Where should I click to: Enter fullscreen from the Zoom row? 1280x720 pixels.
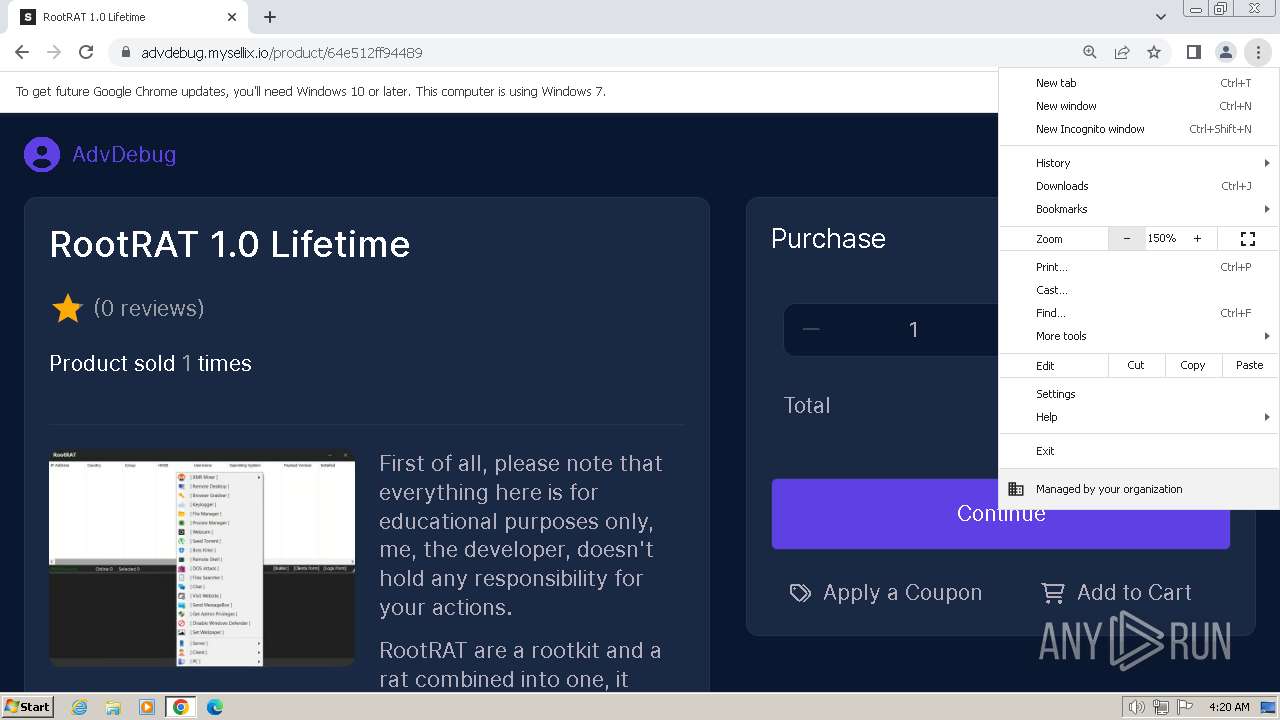coord(1247,238)
